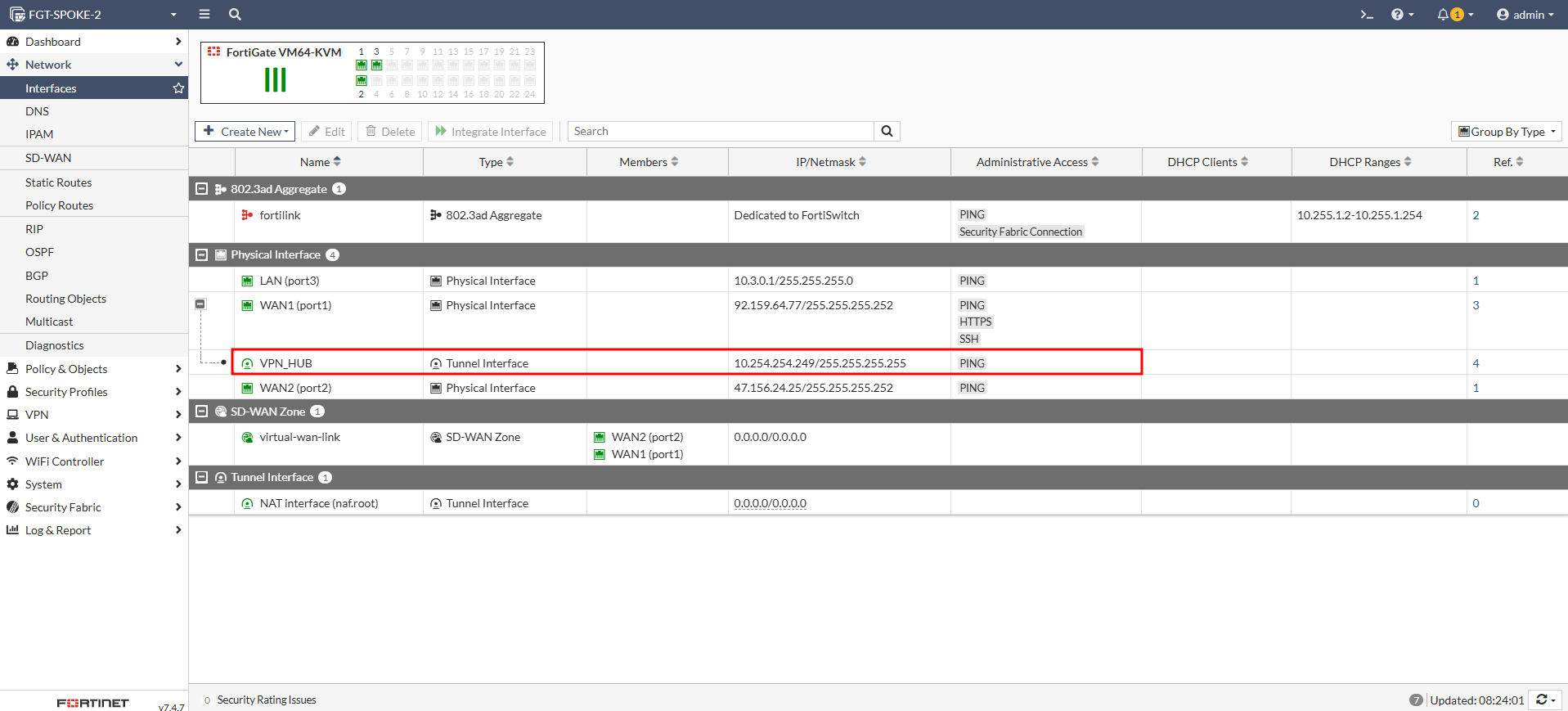
Task: Collapse the Tunnel Interface group
Action: [x=201, y=477]
